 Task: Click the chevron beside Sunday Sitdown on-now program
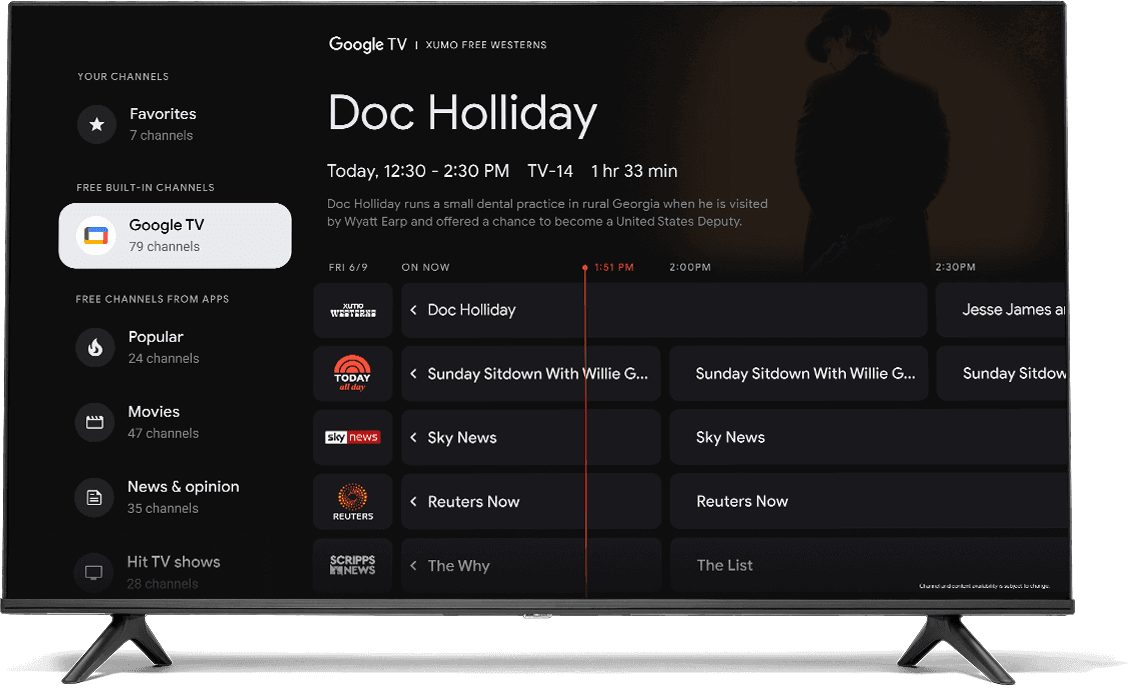tap(414, 373)
